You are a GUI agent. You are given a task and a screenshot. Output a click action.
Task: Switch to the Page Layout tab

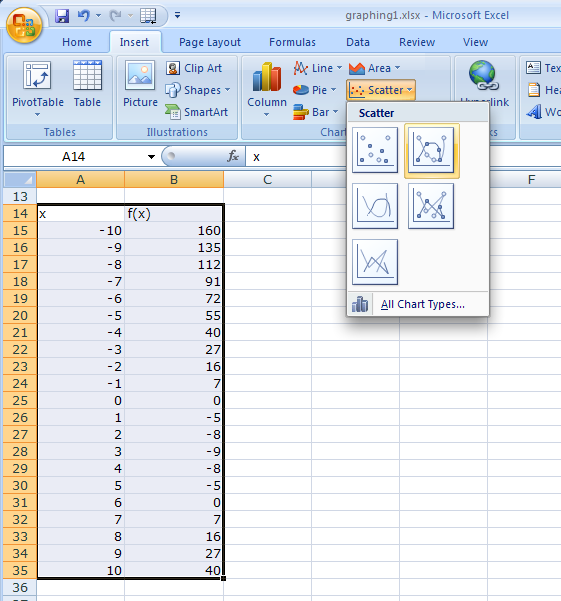click(x=210, y=42)
